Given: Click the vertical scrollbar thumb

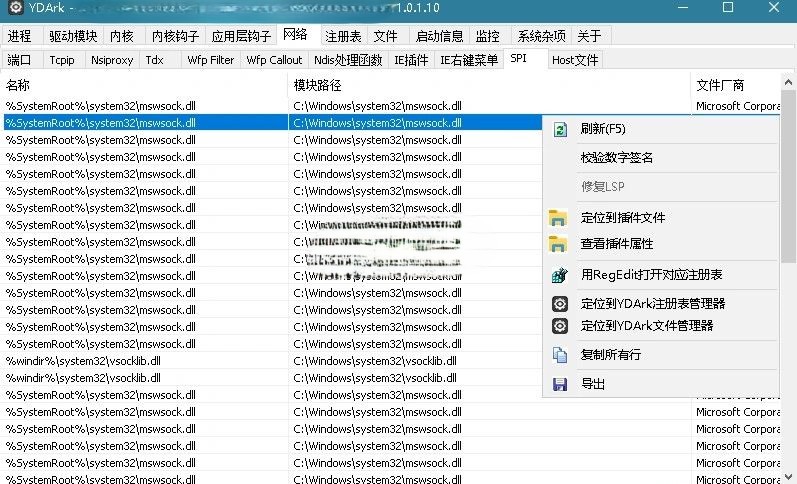Looking at the screenshot, I should coord(788,176).
